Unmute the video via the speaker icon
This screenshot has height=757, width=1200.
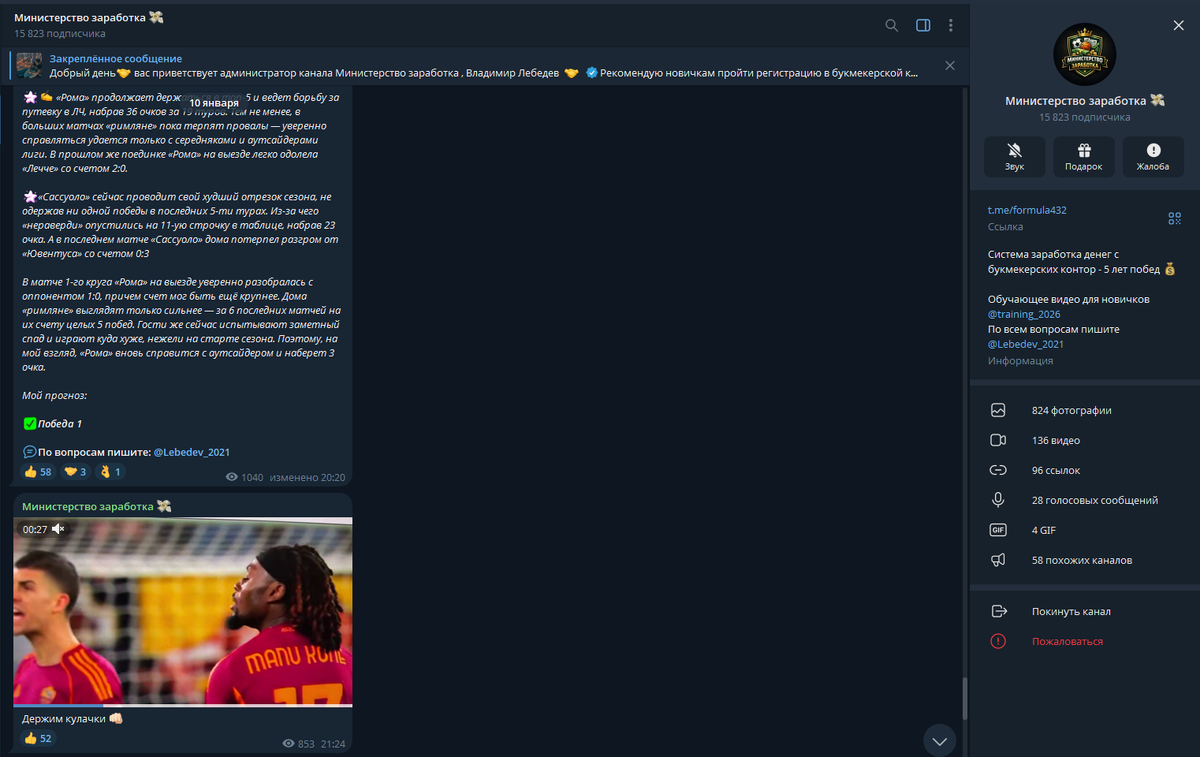[x=58, y=529]
